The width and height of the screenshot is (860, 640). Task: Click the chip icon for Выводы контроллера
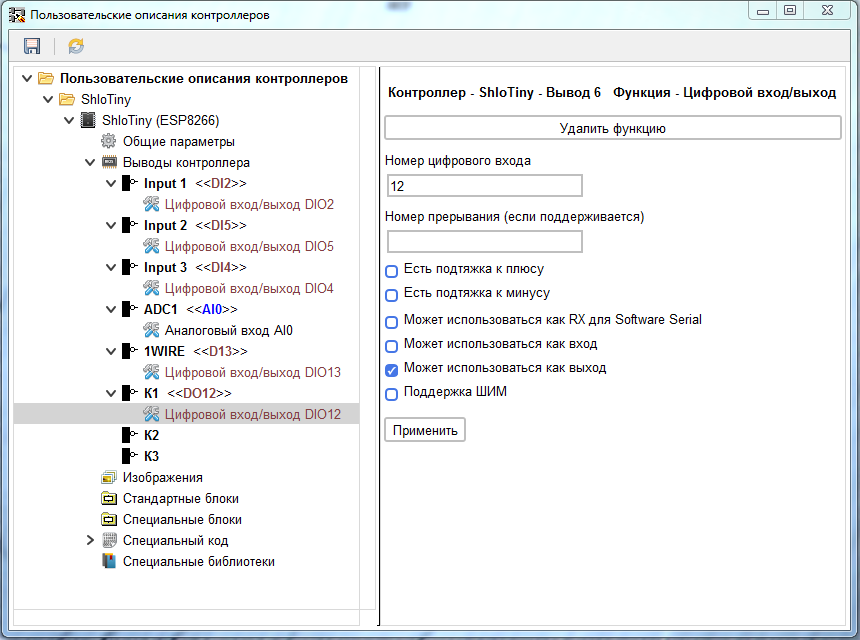point(109,162)
